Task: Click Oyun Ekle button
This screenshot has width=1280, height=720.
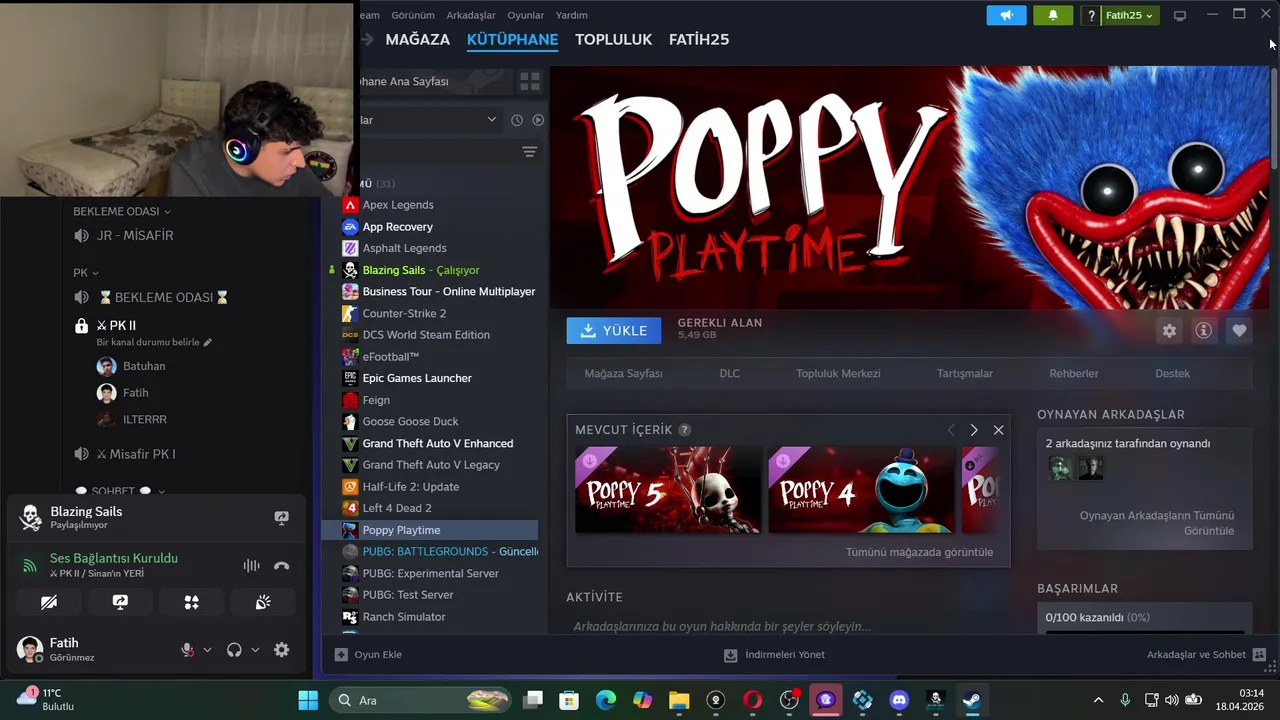Action: (368, 654)
